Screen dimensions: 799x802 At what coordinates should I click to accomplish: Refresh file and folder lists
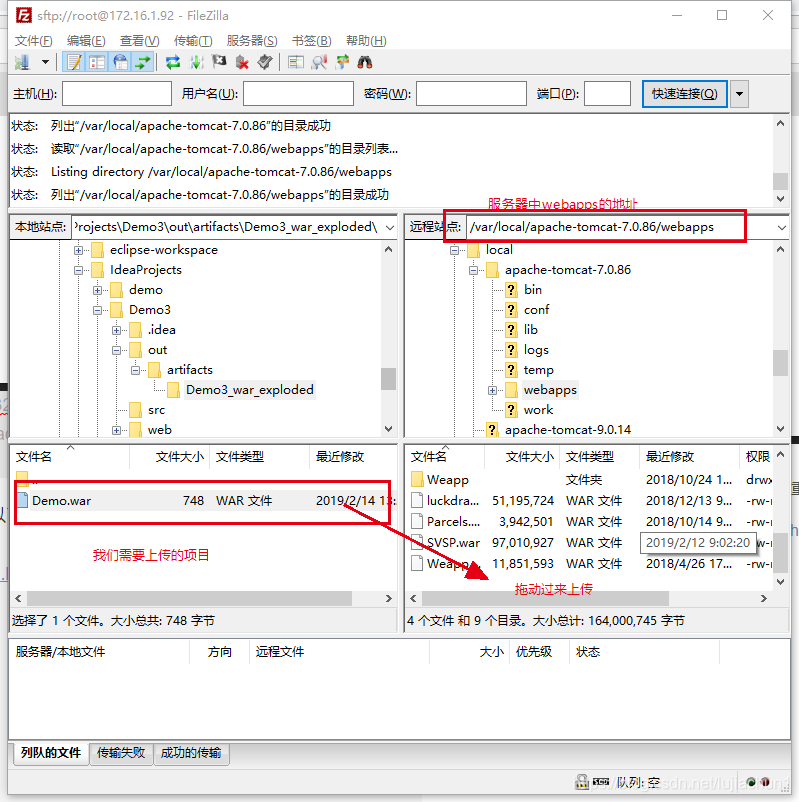(x=173, y=62)
